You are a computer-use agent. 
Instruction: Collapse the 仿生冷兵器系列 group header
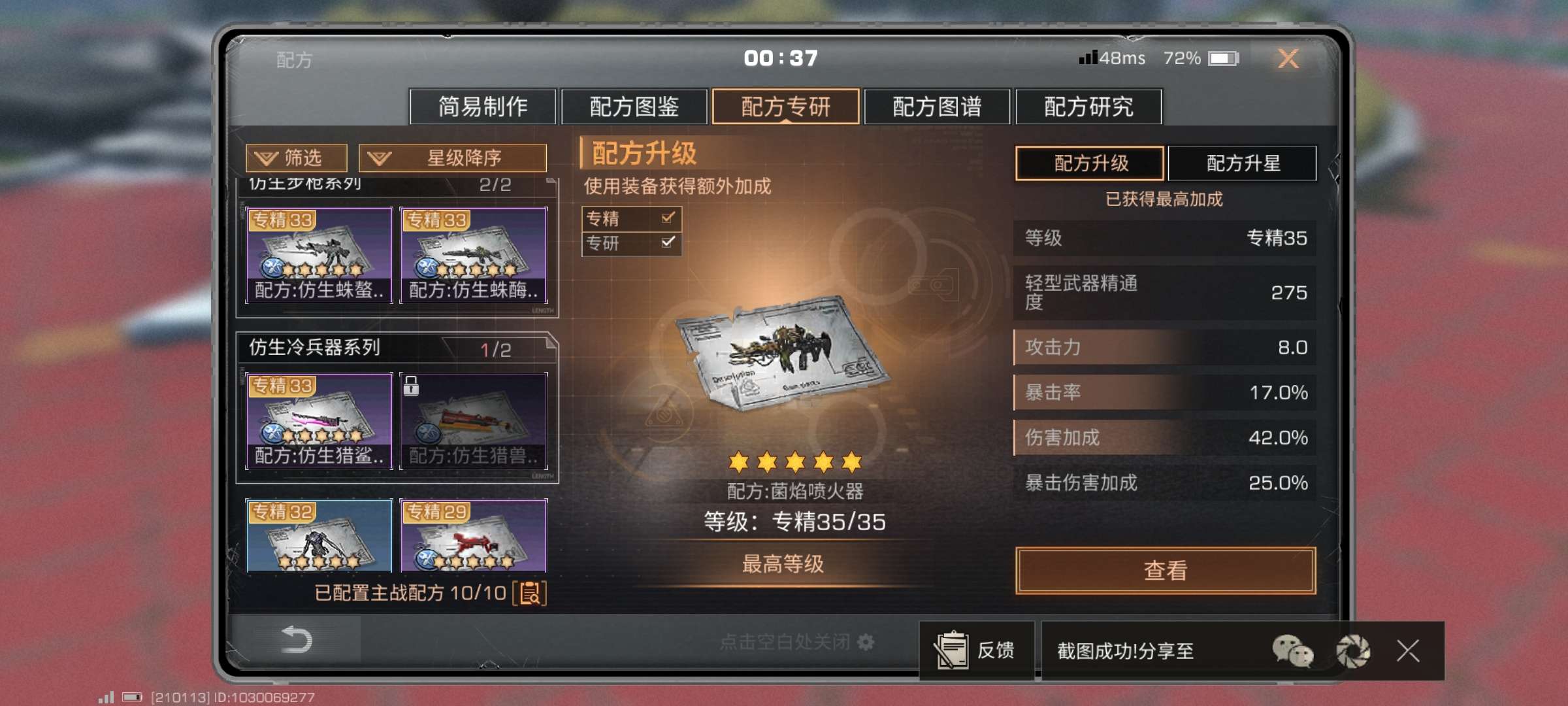[396, 348]
